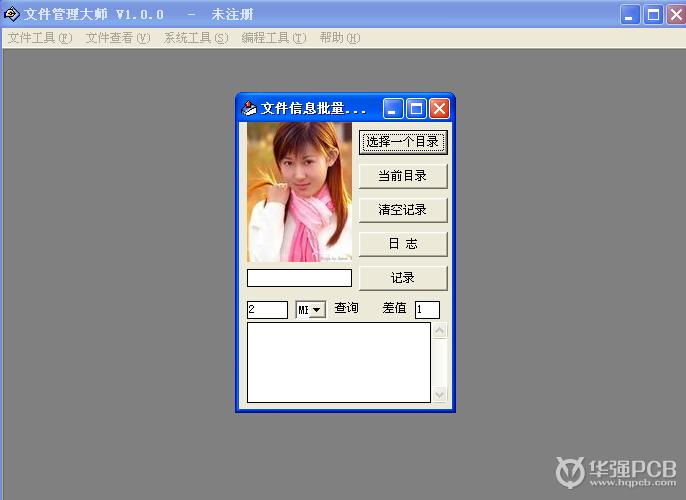Minimize the 文件管理大师 main window

click(630, 14)
